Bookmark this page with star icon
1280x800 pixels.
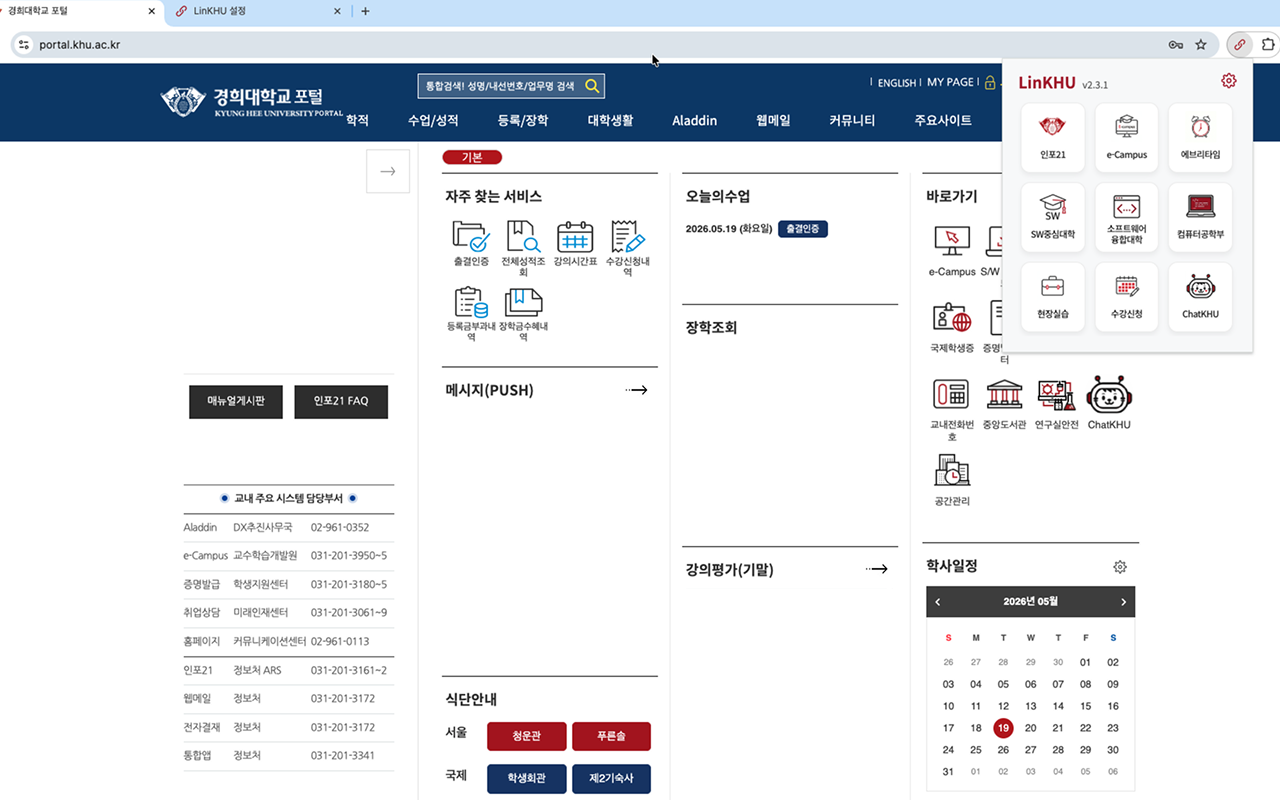pos(1201,45)
